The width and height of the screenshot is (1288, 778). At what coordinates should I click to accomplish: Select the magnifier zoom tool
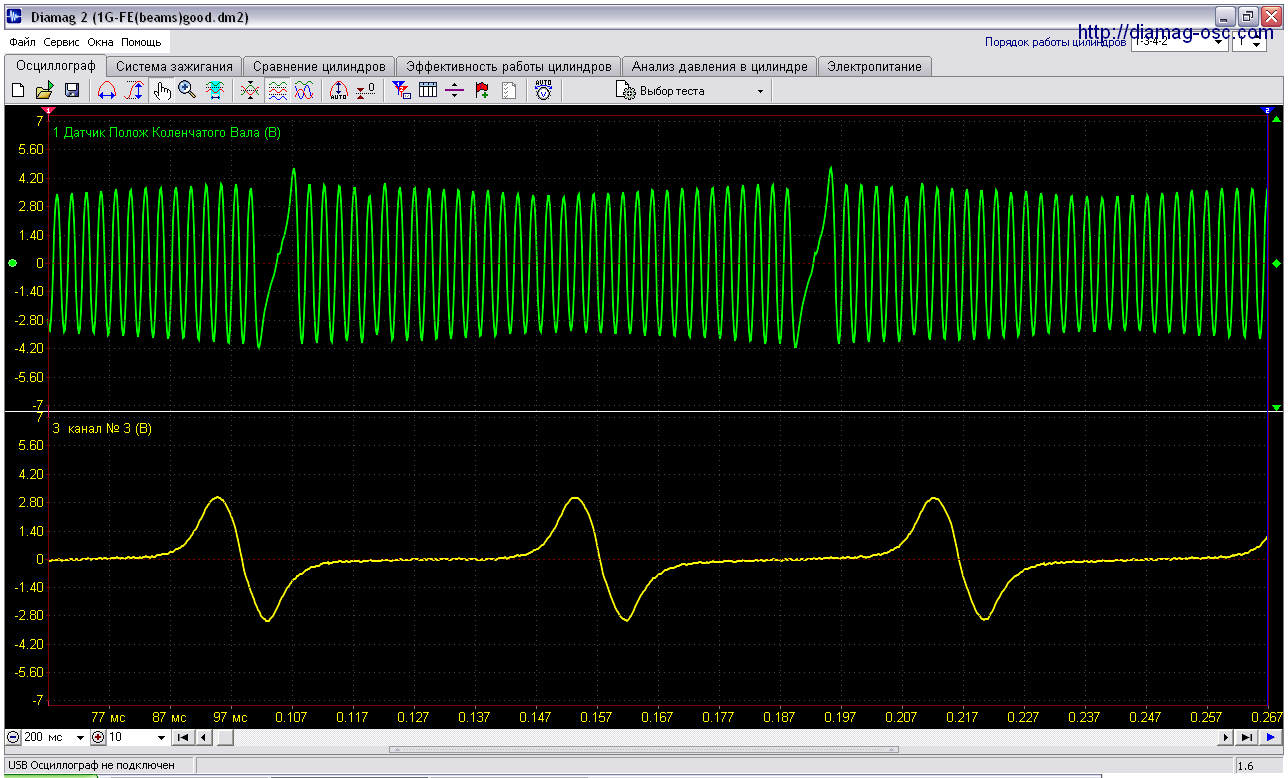click(187, 91)
